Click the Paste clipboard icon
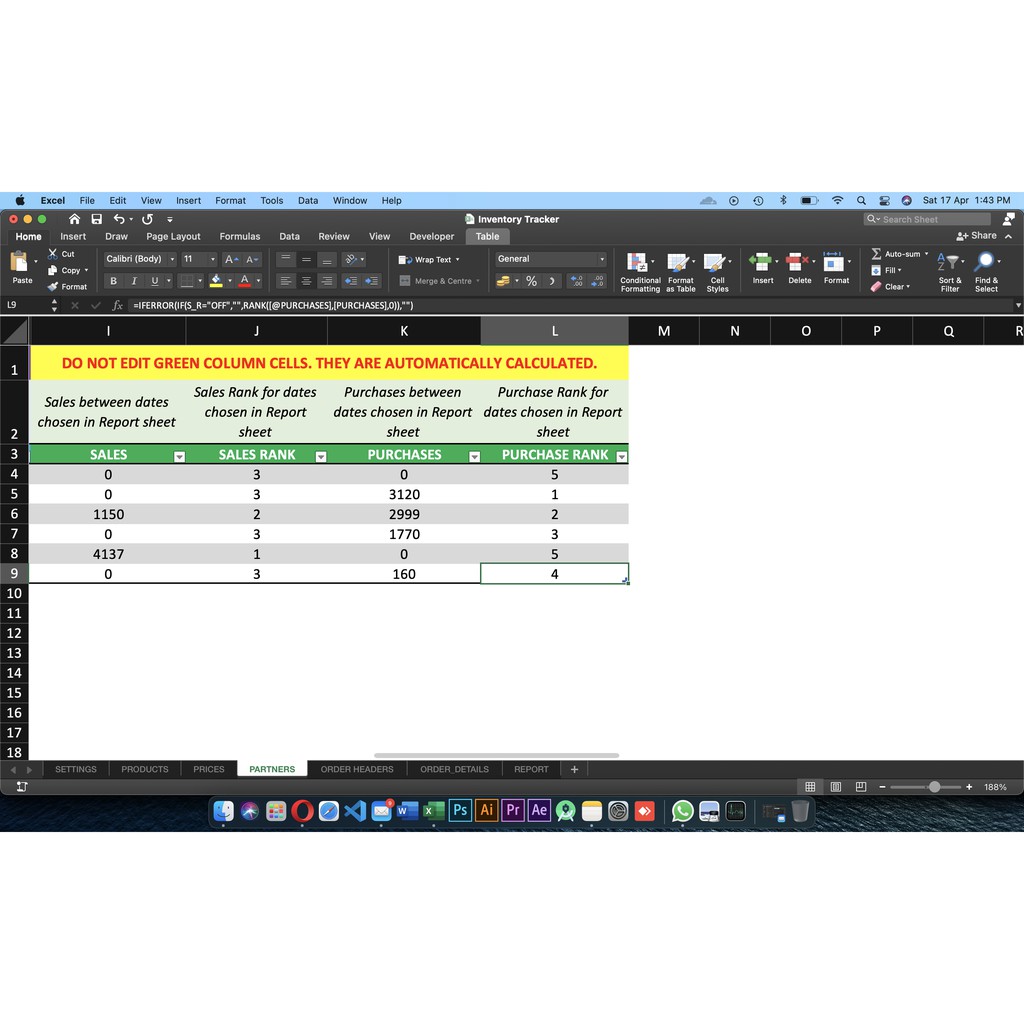The width and height of the screenshot is (1024, 1024). point(21,264)
